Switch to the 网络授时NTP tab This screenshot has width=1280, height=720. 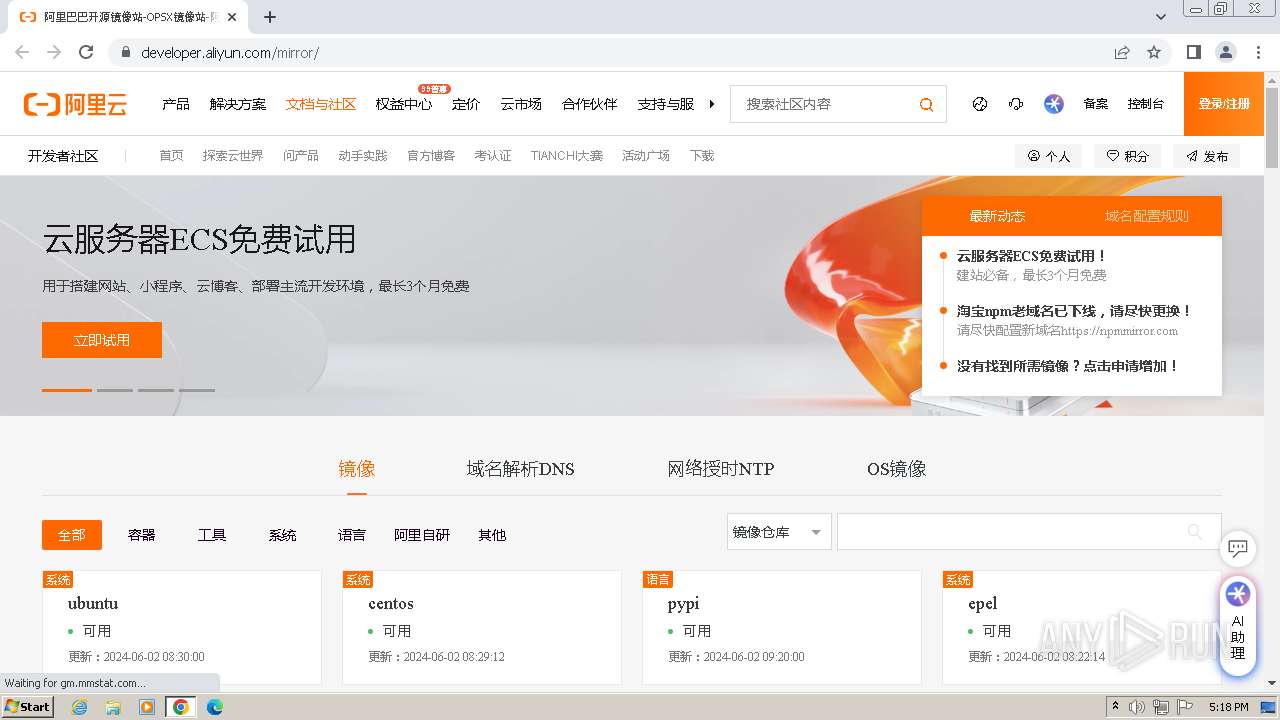(721, 469)
